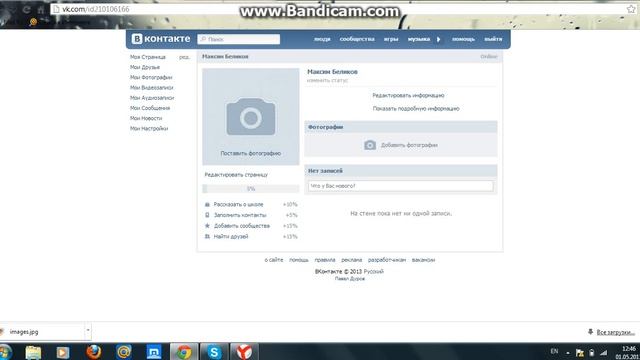This screenshot has width=640, height=360.
Task: Click Русский language link in footer
Action: [373, 272]
